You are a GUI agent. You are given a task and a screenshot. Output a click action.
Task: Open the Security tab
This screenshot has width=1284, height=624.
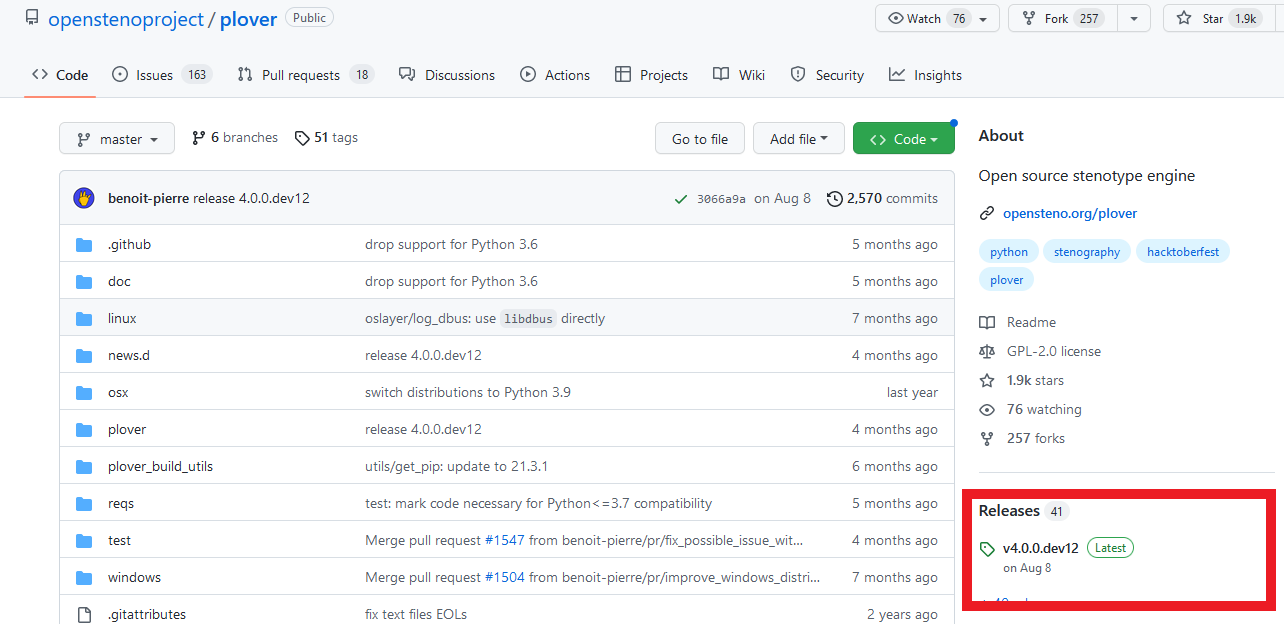(x=827, y=75)
